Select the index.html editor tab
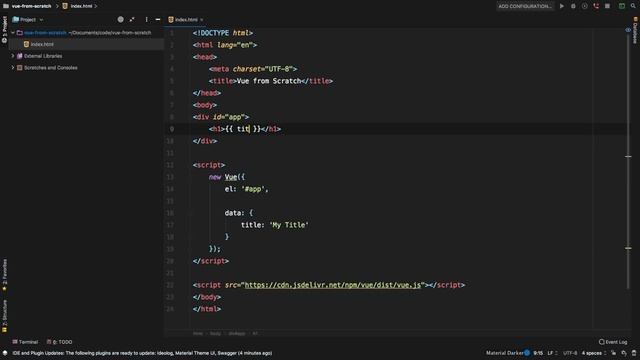The image size is (640, 360). 186,20
